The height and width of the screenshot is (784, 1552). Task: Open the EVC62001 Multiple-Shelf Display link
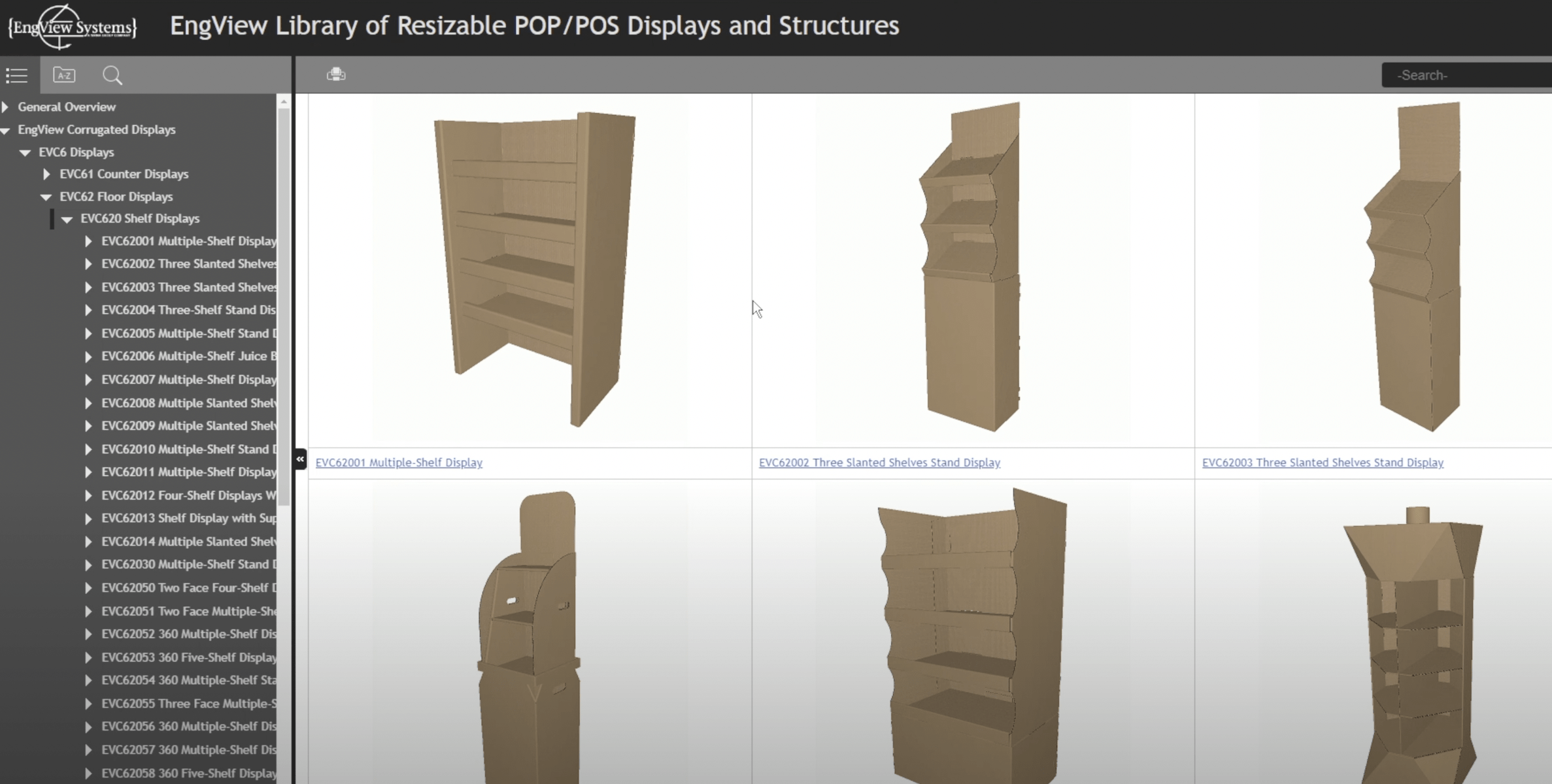pos(399,463)
